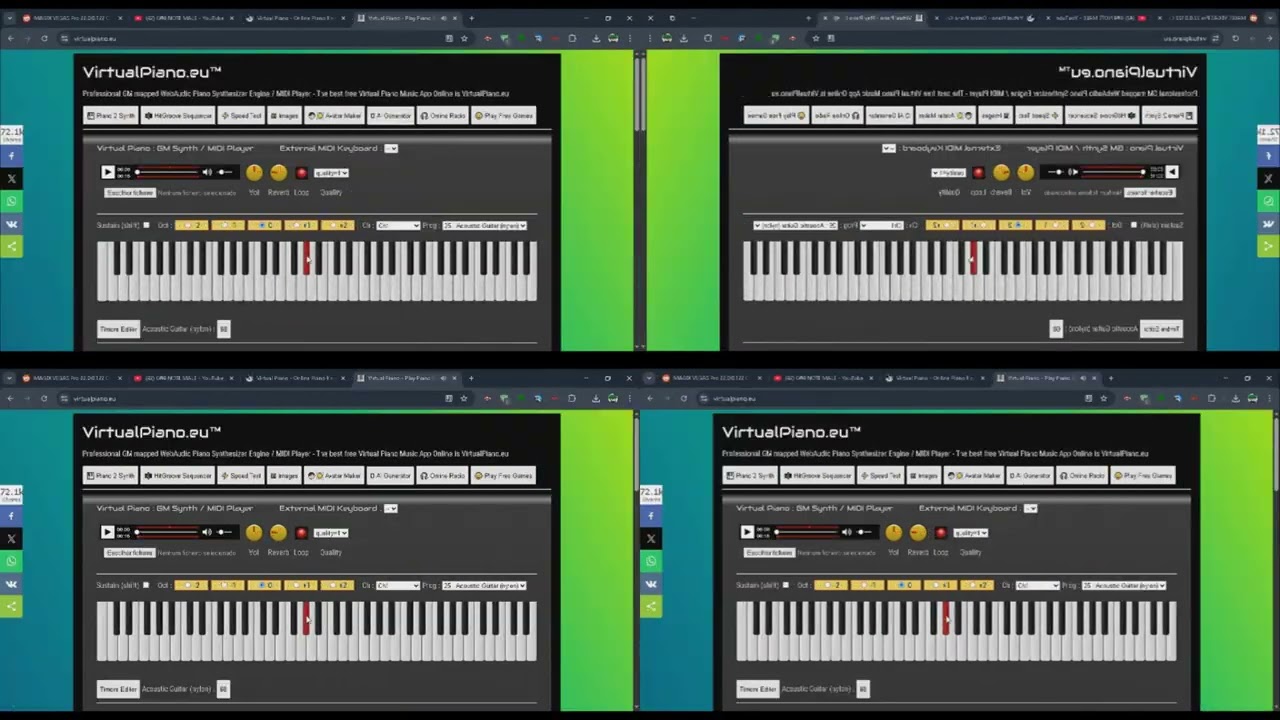Bookmark page with star in top-left browser

point(464,38)
